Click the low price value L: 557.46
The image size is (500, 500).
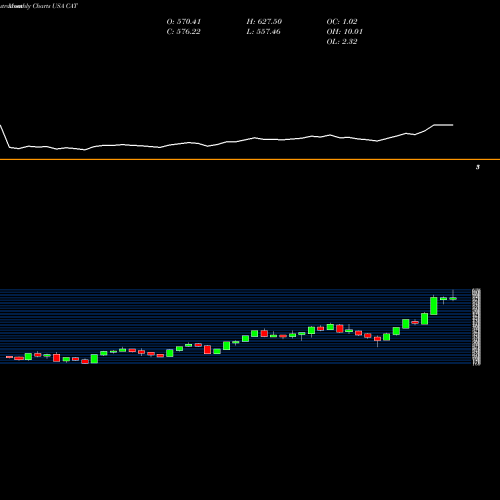(264, 32)
